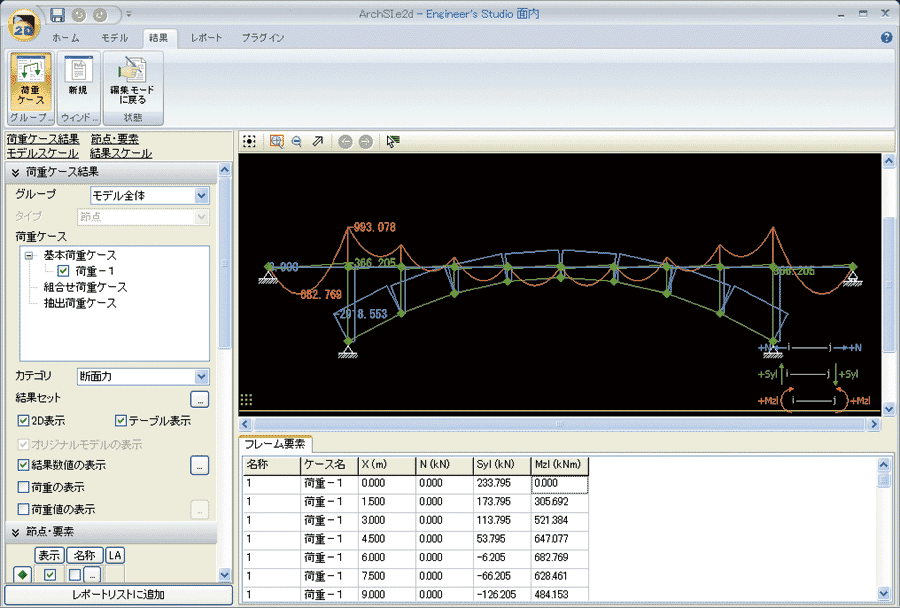Click 編集モードに戻る ribbon button
Screen dimensions: 900x608
tap(133, 81)
